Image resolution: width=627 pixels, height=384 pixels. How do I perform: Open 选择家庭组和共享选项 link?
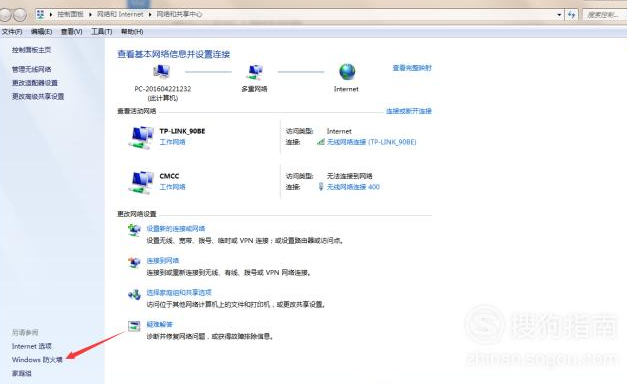pyautogui.click(x=179, y=292)
